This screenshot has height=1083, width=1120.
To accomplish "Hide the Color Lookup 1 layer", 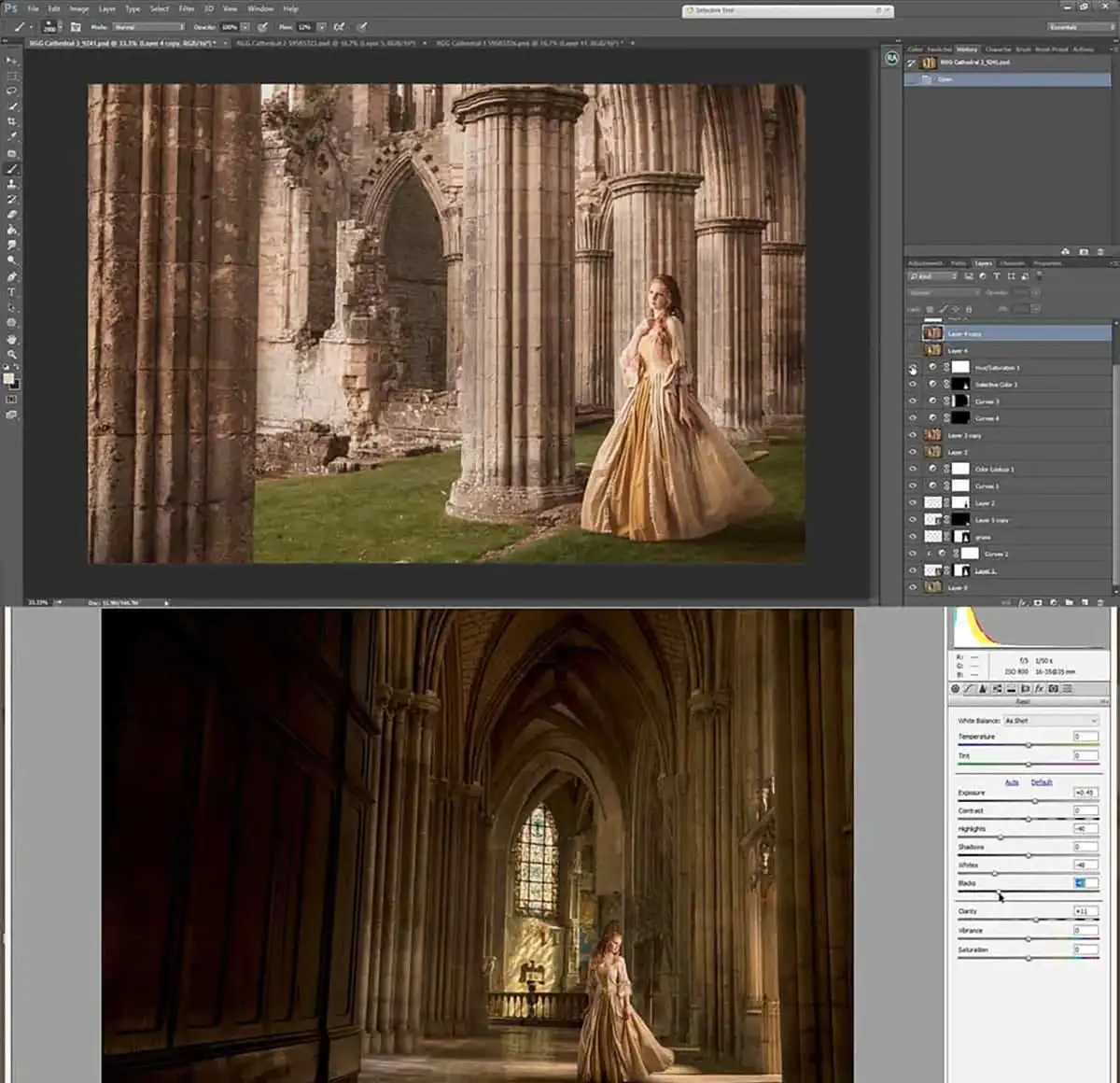I will [913, 469].
